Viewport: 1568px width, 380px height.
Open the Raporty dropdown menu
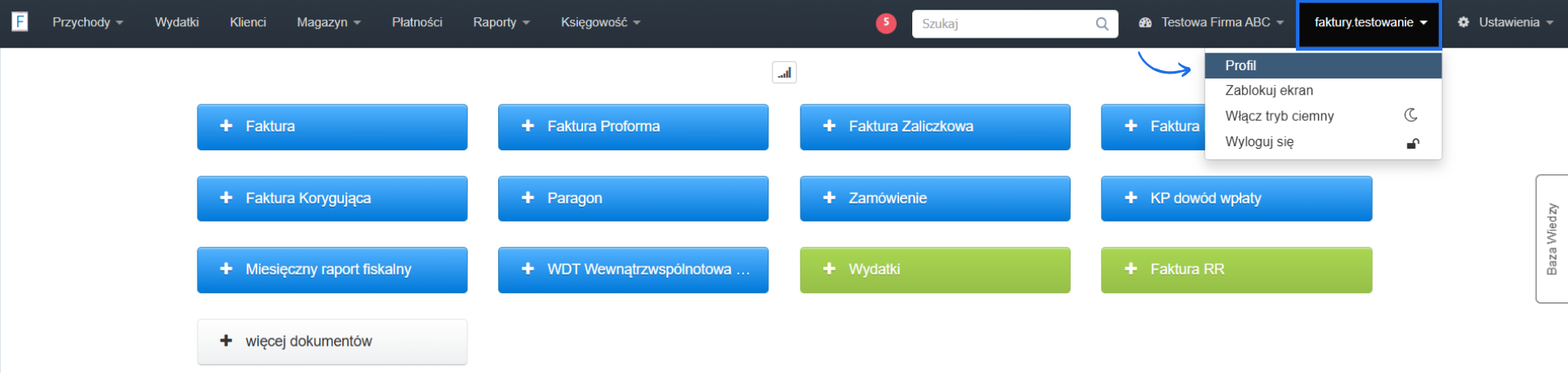[x=501, y=22]
